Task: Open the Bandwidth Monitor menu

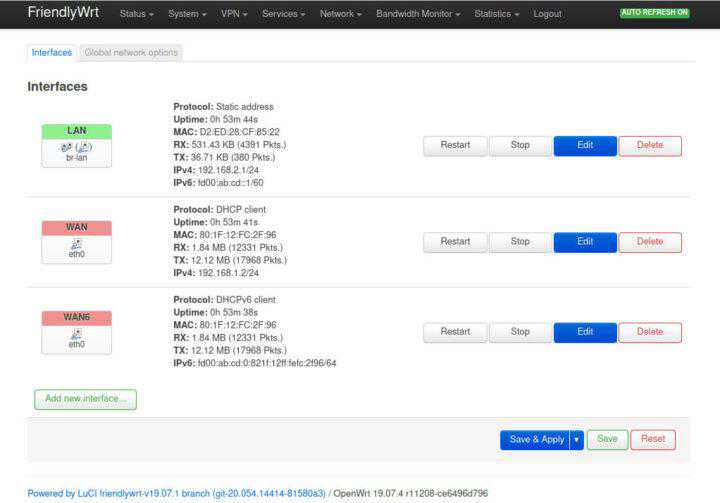Action: click(418, 14)
